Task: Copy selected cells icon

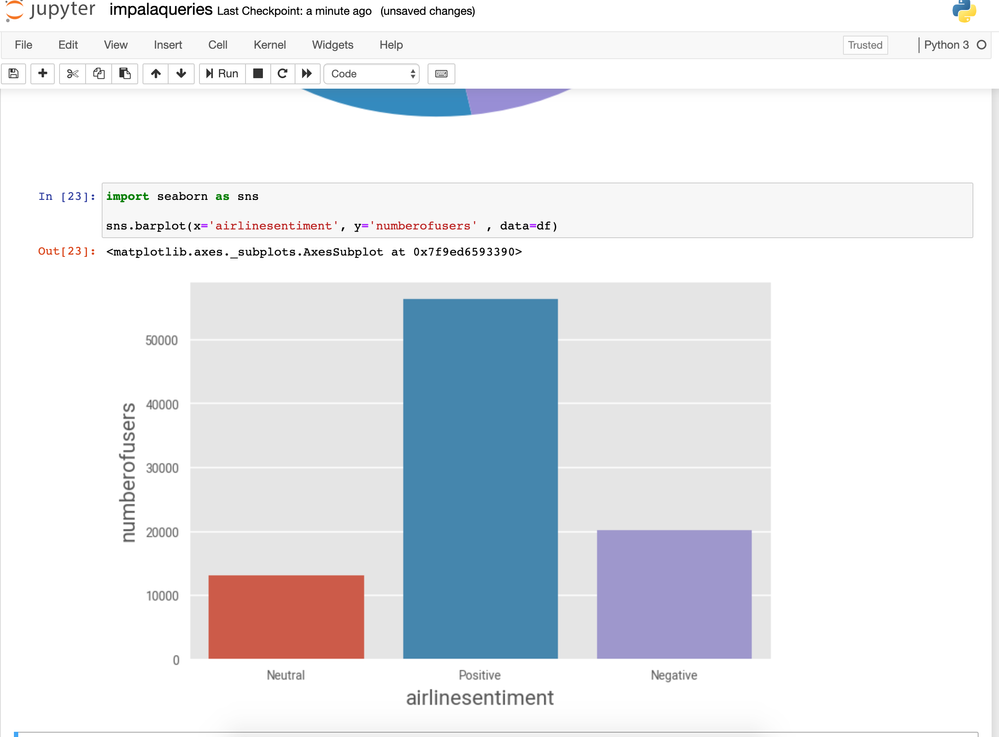Action: click(x=99, y=73)
